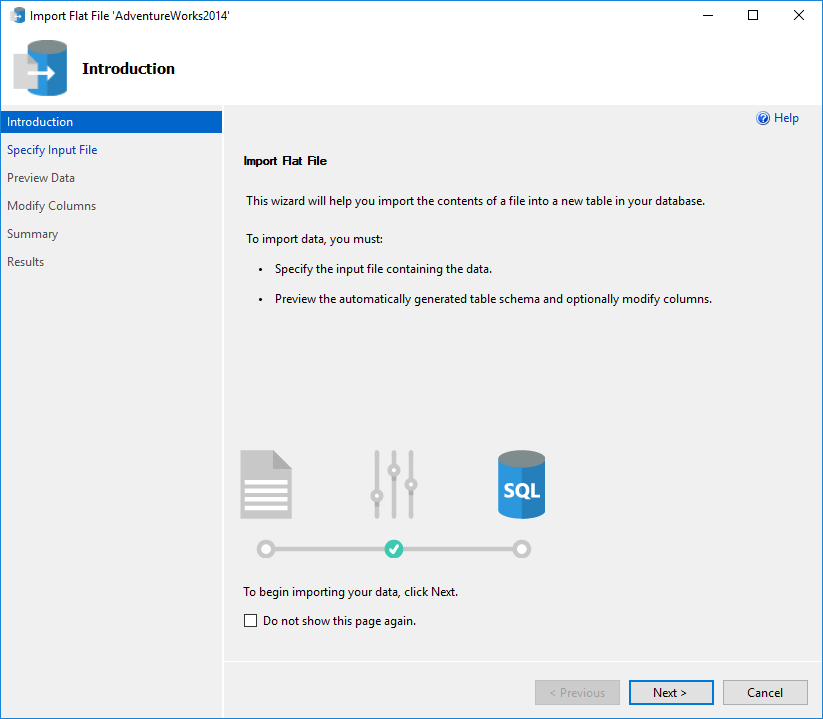Screen dimensions: 823x719
Task: Click the SQL database icon
Action: click(521, 484)
